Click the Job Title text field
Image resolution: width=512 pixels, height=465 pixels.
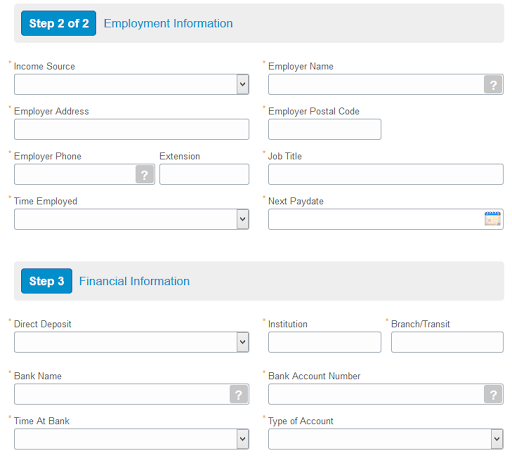pos(386,174)
